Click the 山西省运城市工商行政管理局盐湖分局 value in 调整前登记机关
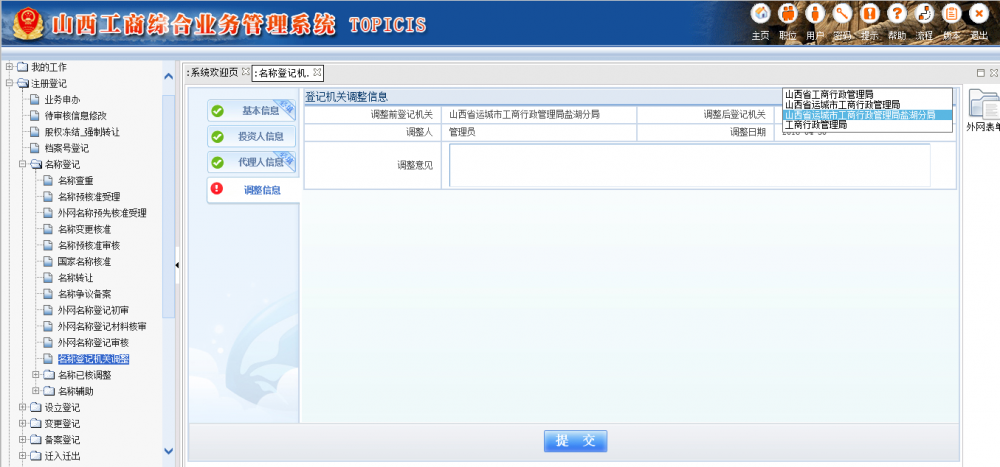 pyautogui.click(x=524, y=115)
